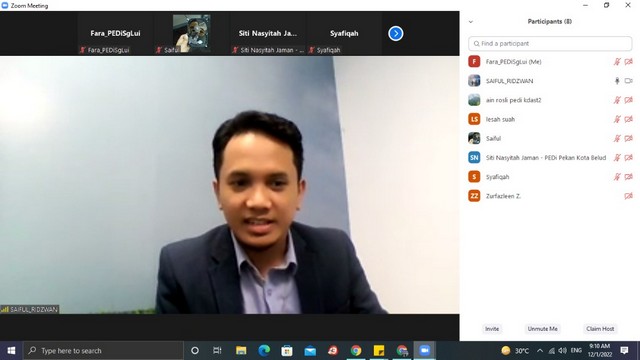Click SAIFUL_RIDZWAN's microphone icon in participants list
Screen dimensions: 640x360
(x=617, y=81)
